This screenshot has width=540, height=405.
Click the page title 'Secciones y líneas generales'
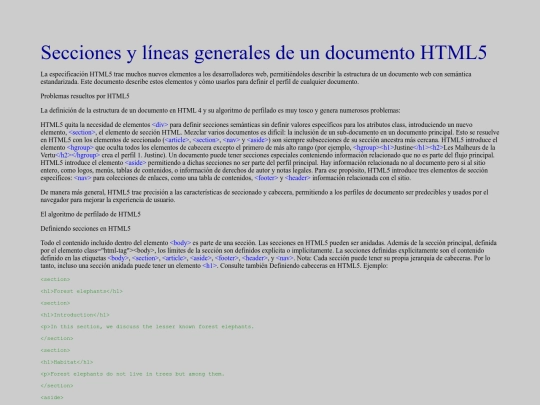coord(264,52)
